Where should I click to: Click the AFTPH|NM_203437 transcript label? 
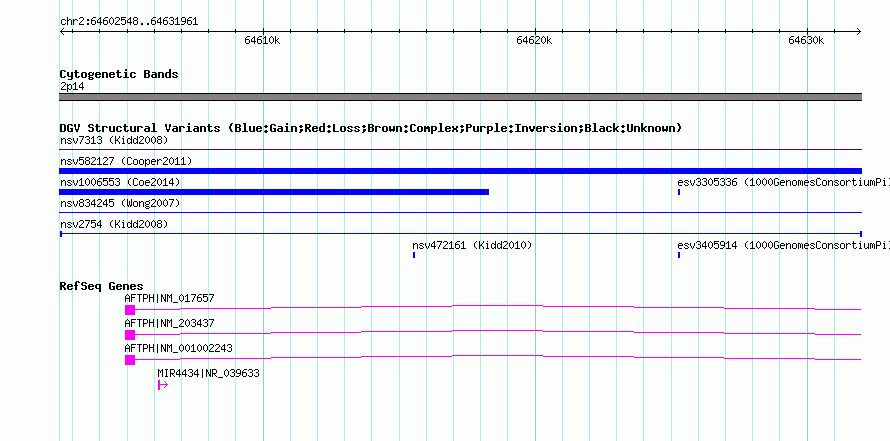click(x=170, y=323)
